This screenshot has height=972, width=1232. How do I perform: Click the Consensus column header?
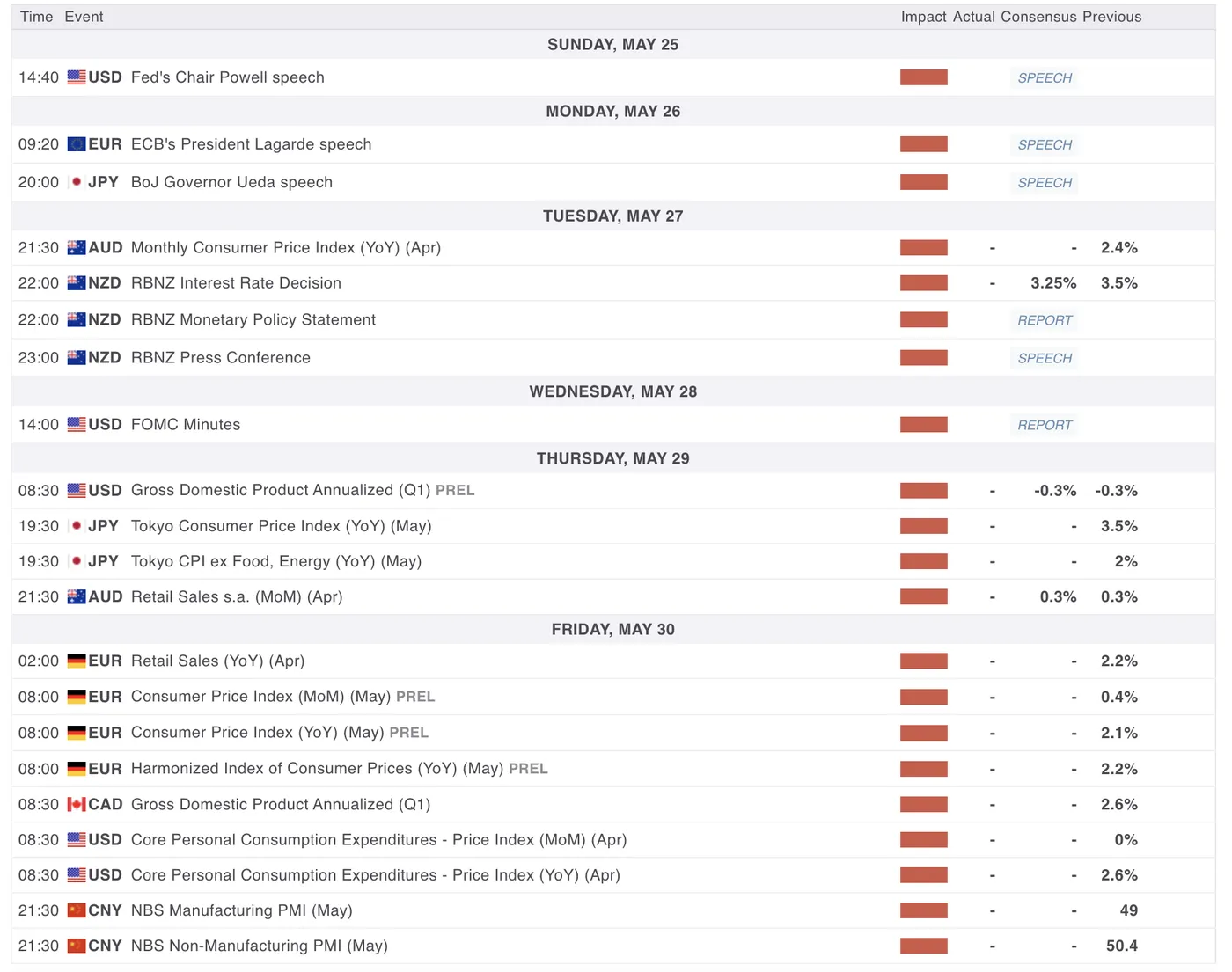click(x=1038, y=17)
